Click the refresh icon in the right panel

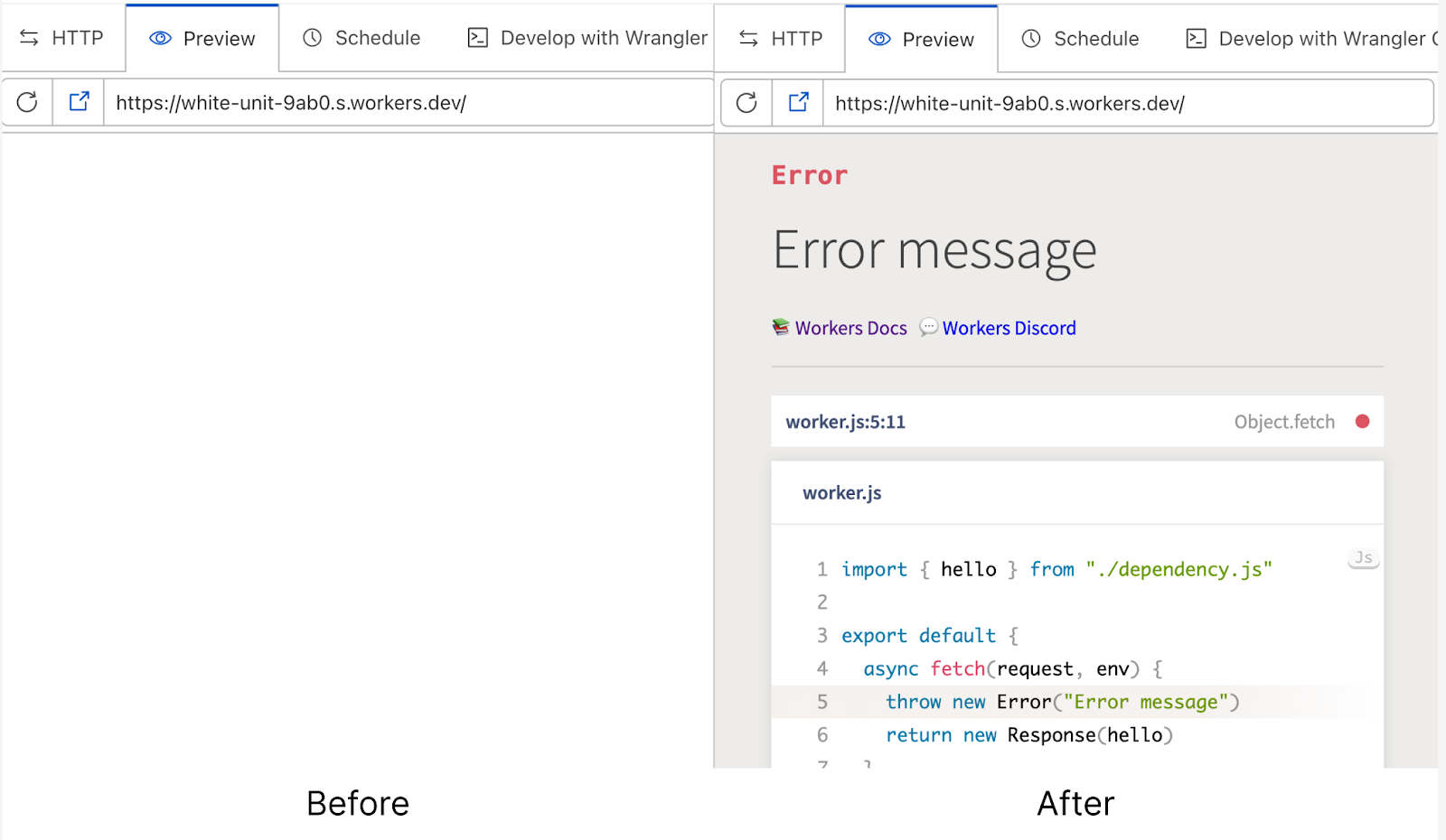[746, 103]
